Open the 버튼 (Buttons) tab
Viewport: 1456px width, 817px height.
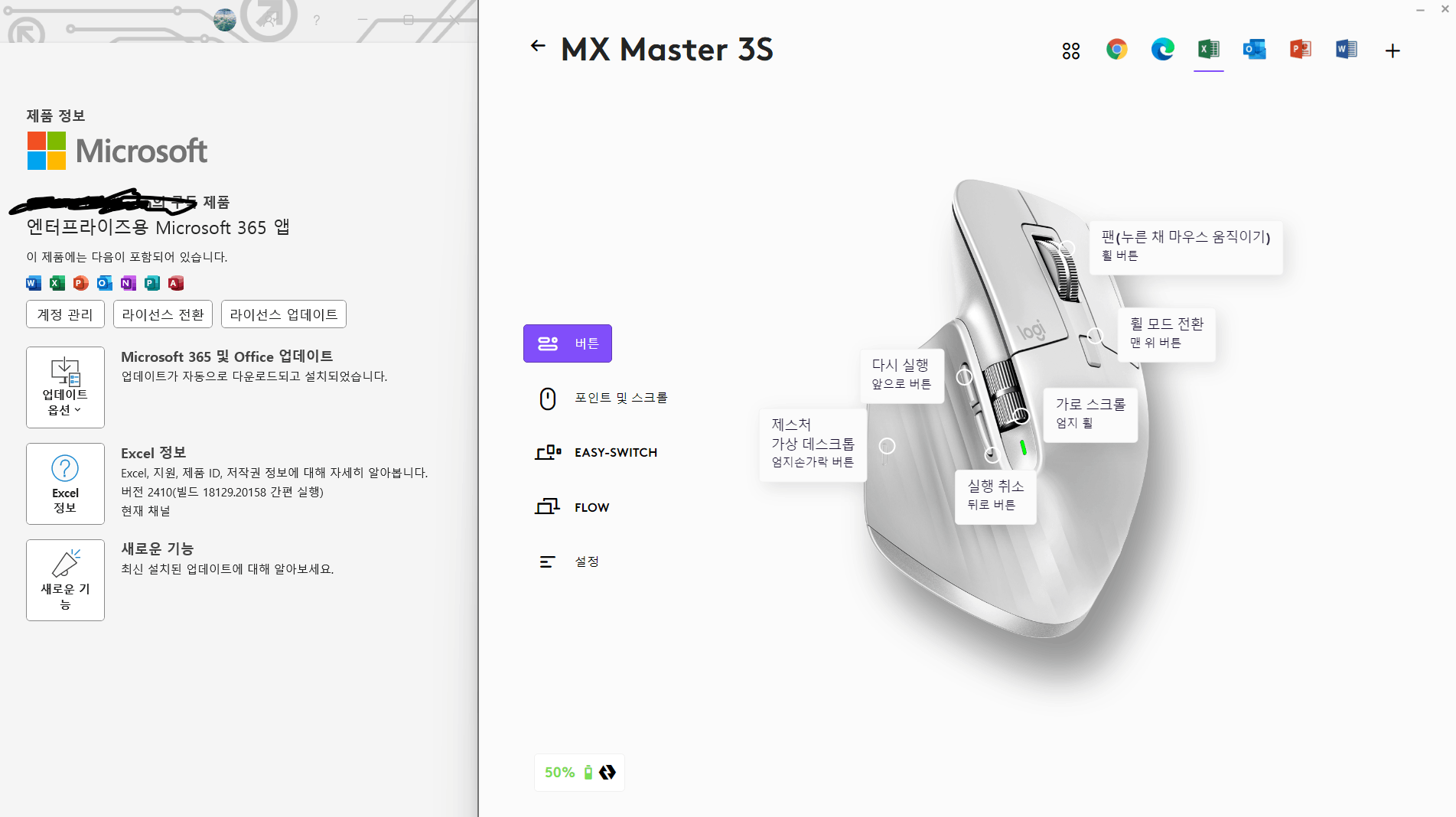(x=567, y=343)
